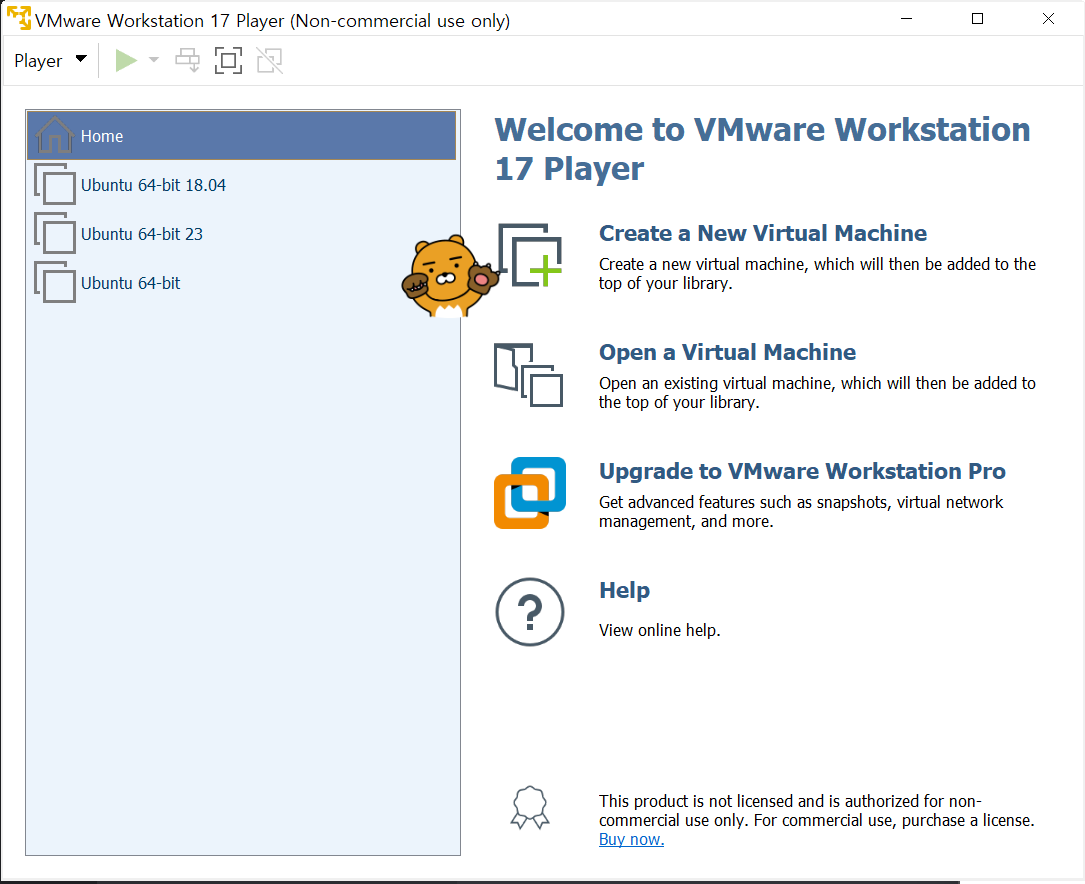This screenshot has width=1085, height=884.
Task: Expand the power options arrow beside play
Action: pyautogui.click(x=154, y=60)
